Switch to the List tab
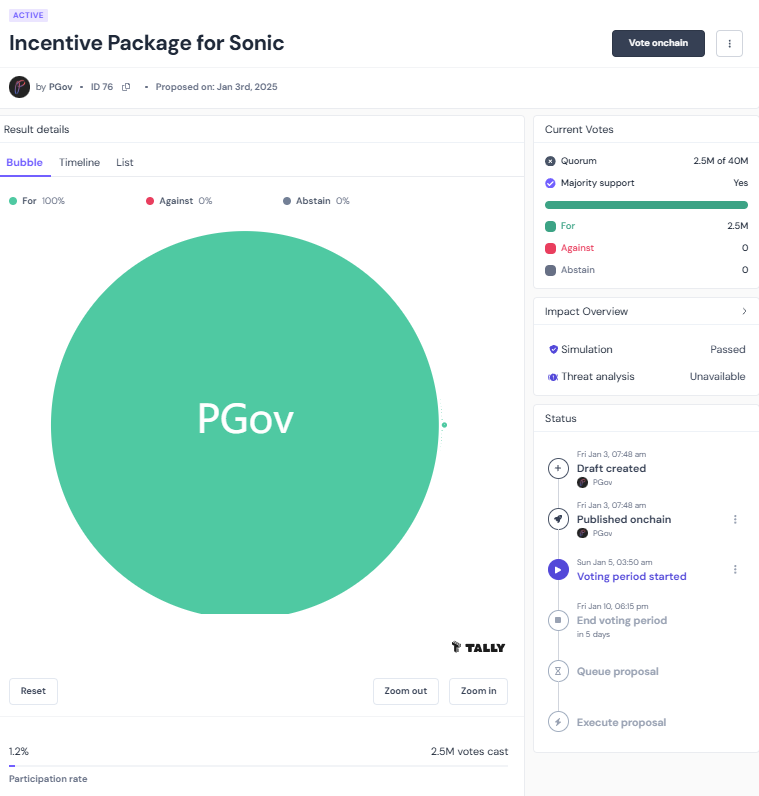The width and height of the screenshot is (759, 796). (124, 162)
